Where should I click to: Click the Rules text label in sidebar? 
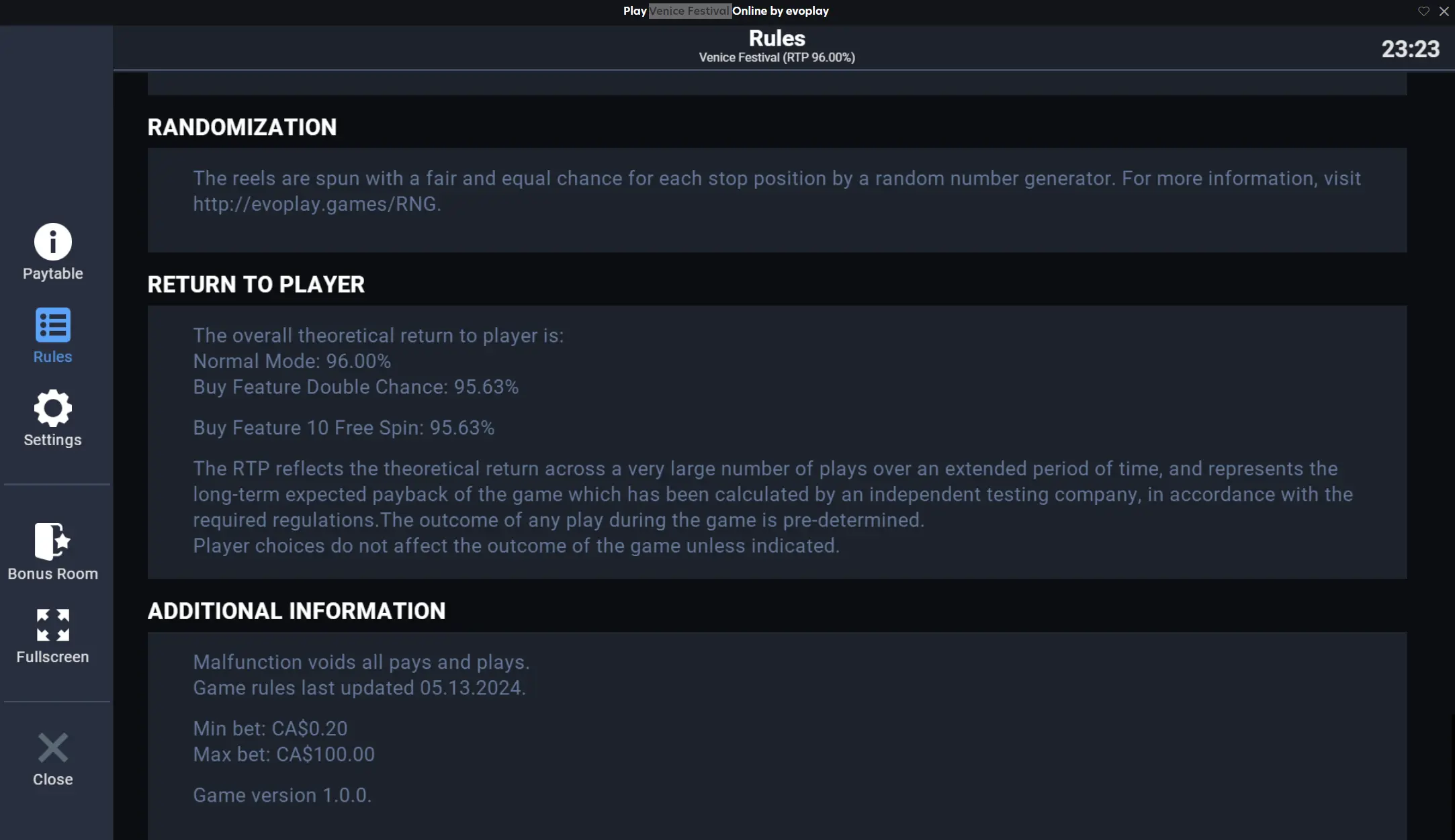click(53, 357)
